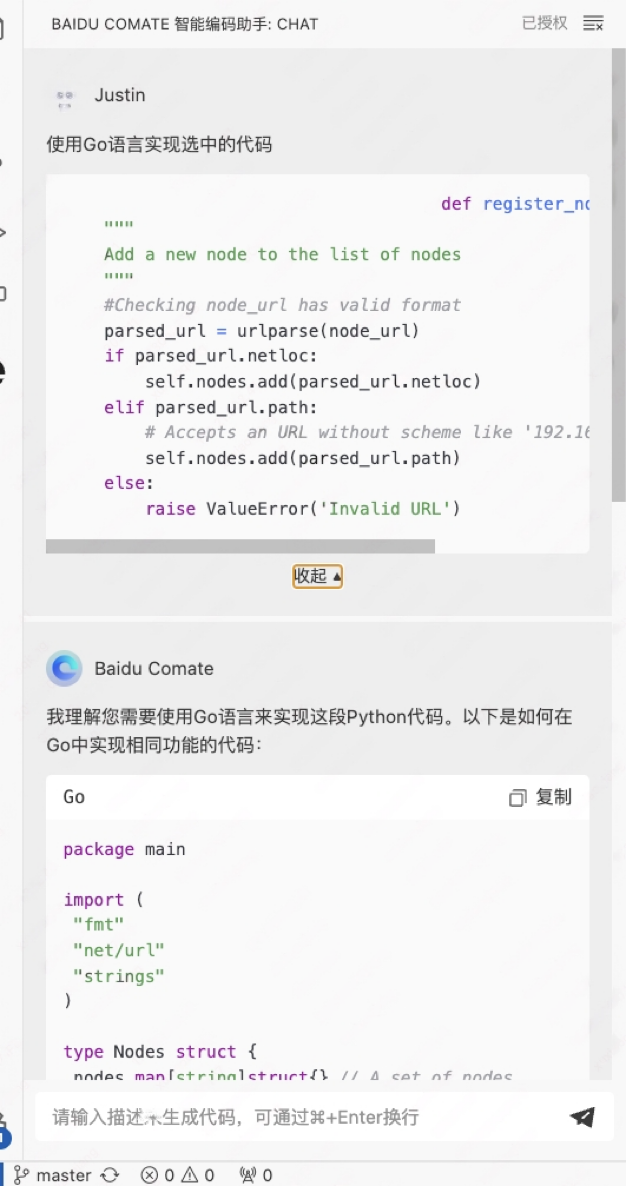Click the 已授权 authorized status label
Image resolution: width=626 pixels, height=1186 pixels.
544,23
